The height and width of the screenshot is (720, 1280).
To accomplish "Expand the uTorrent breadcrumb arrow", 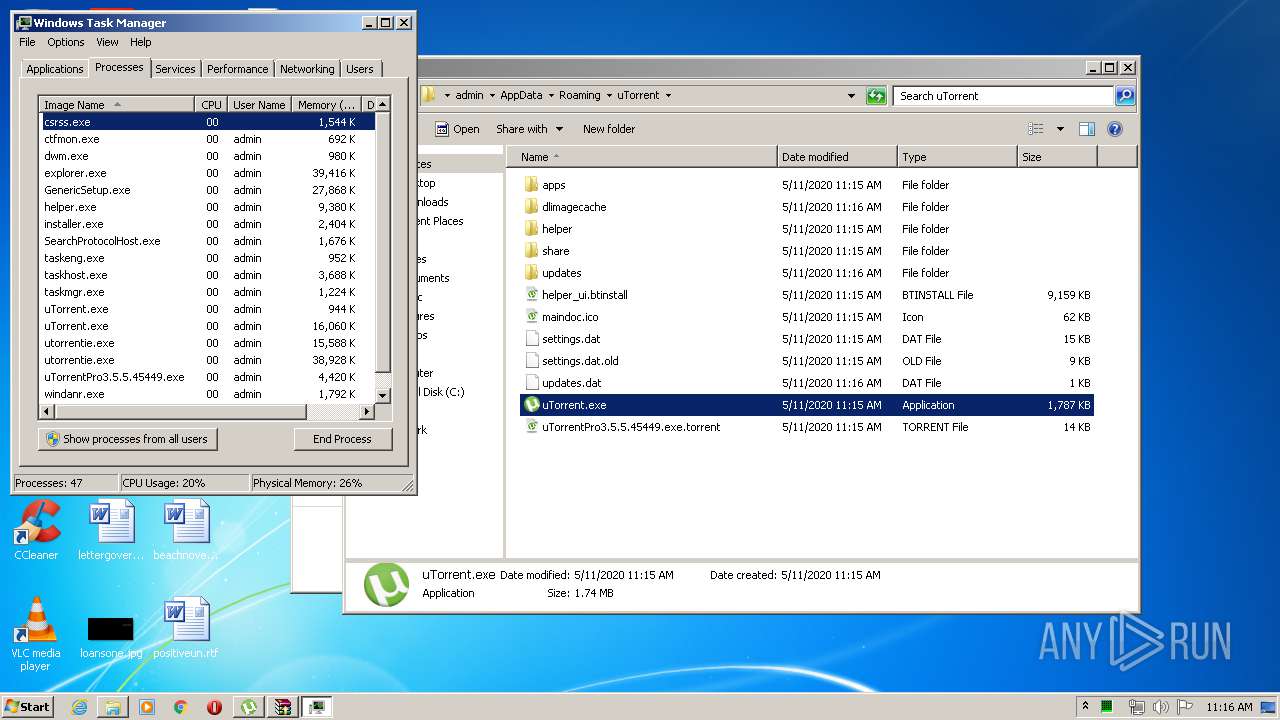I will (668, 96).
